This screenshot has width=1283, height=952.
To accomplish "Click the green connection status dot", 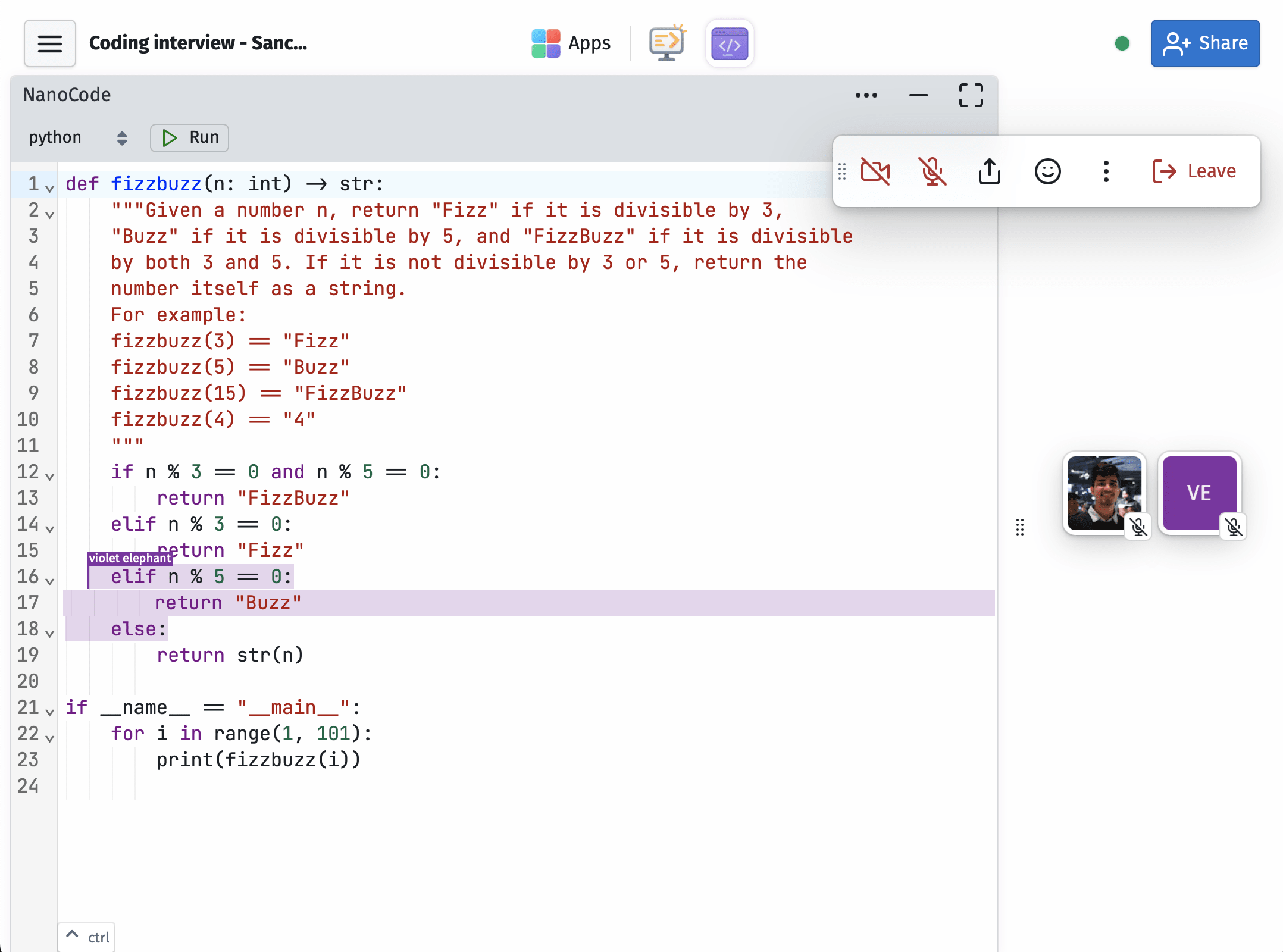I will [1122, 43].
